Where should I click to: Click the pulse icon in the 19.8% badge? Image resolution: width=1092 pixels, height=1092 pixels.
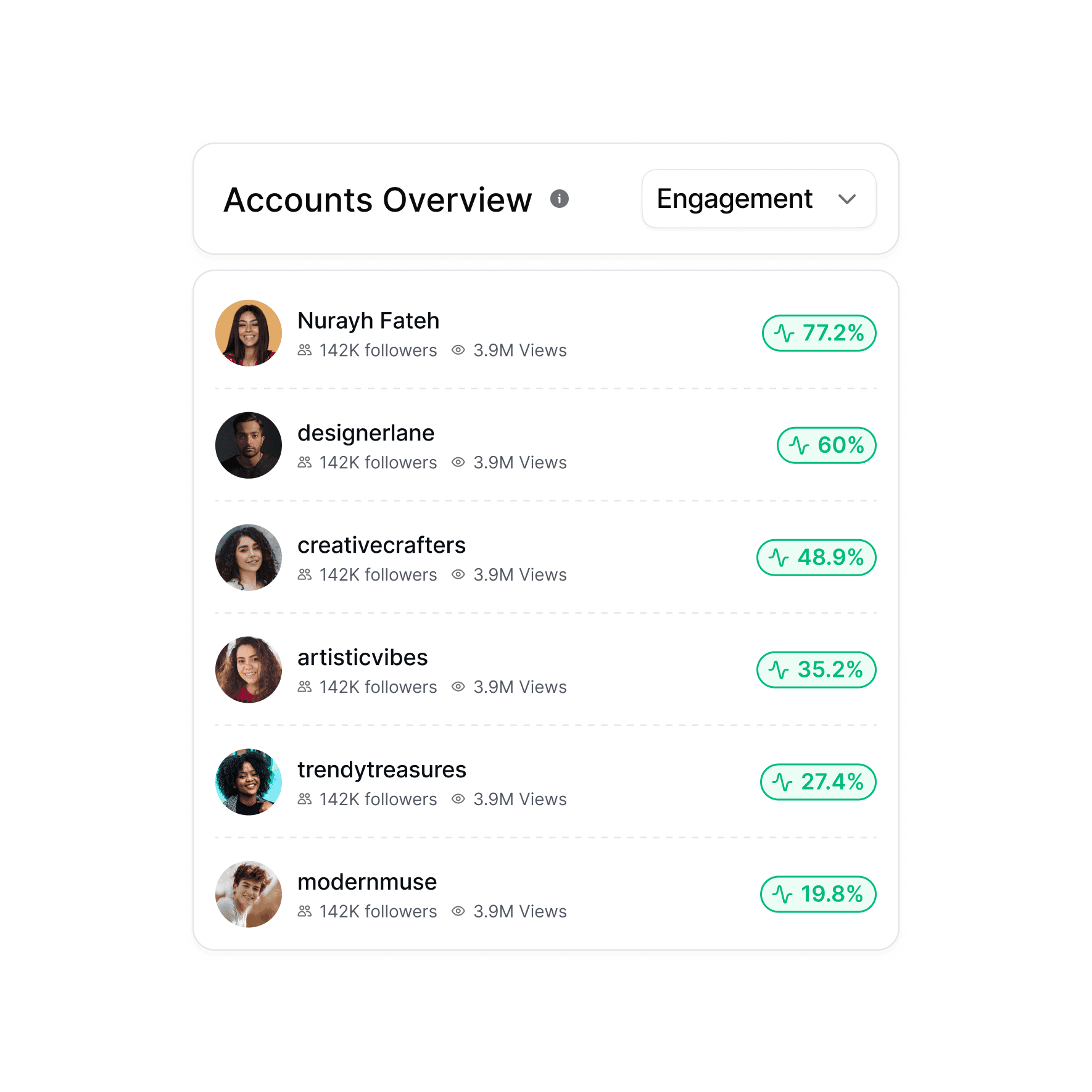pos(782,895)
